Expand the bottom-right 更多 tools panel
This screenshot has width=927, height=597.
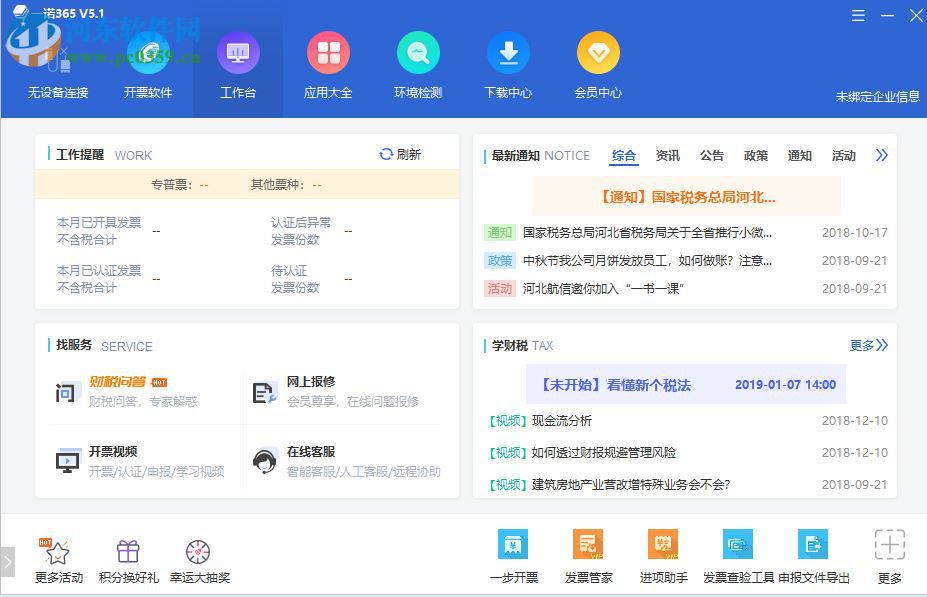[889, 553]
